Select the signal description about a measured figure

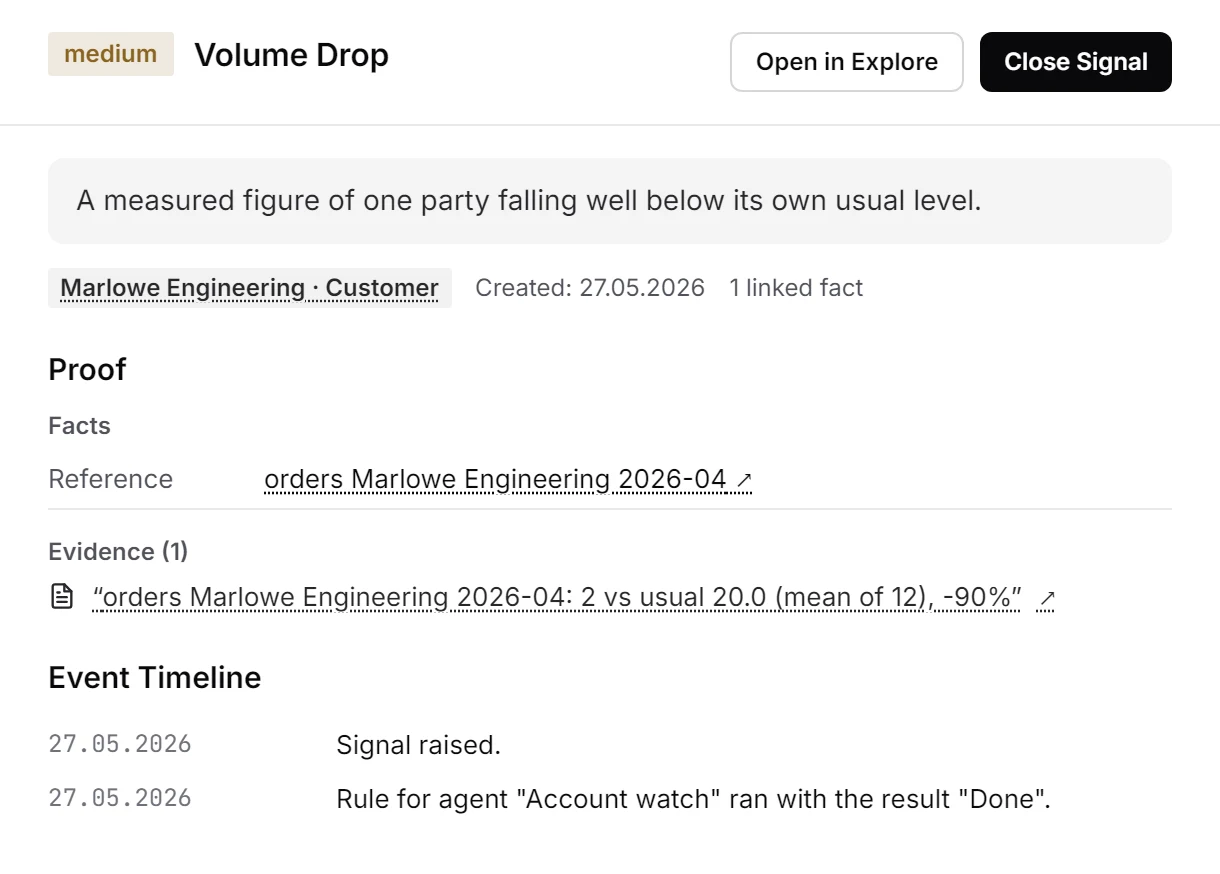[610, 201]
